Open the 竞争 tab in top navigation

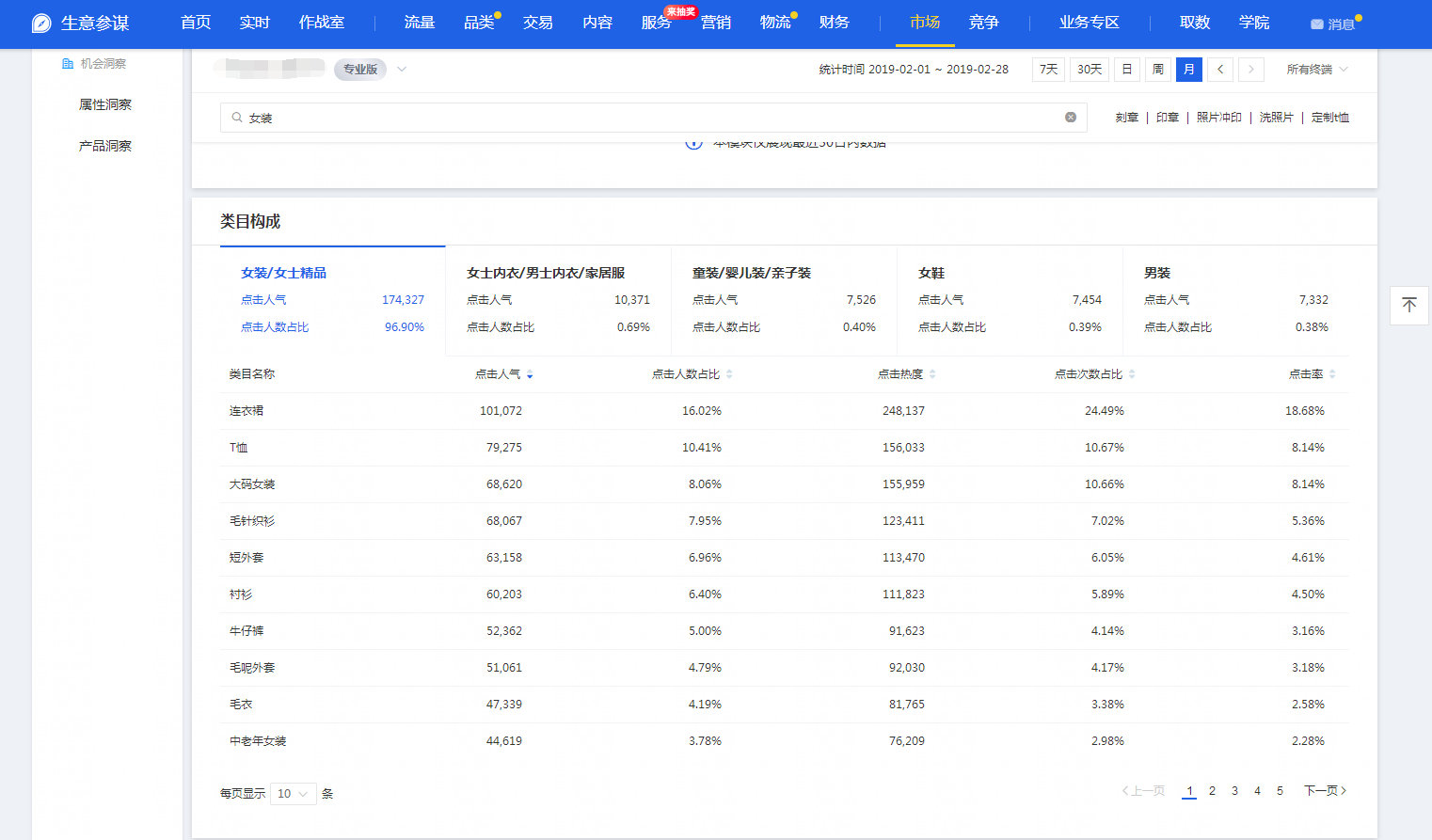(x=983, y=23)
